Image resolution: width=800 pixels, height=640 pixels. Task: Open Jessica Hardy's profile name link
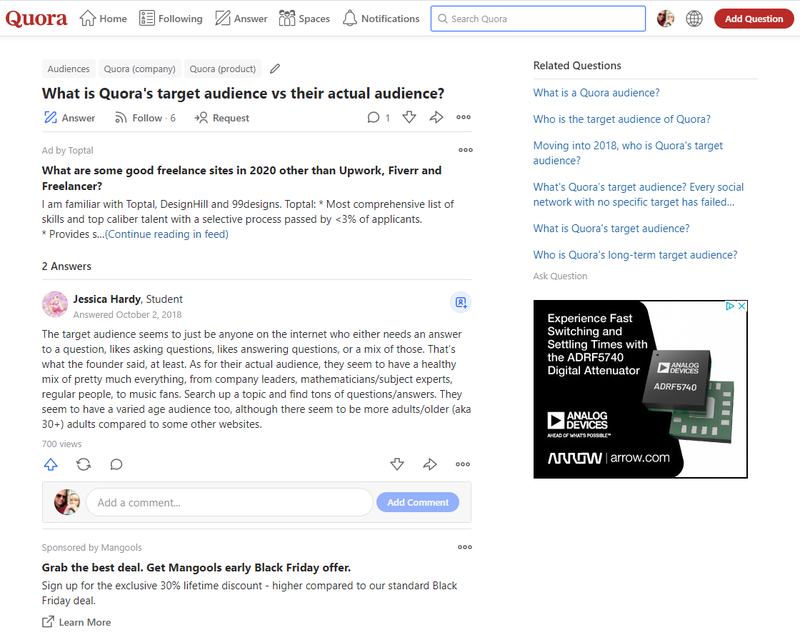tap(107, 299)
